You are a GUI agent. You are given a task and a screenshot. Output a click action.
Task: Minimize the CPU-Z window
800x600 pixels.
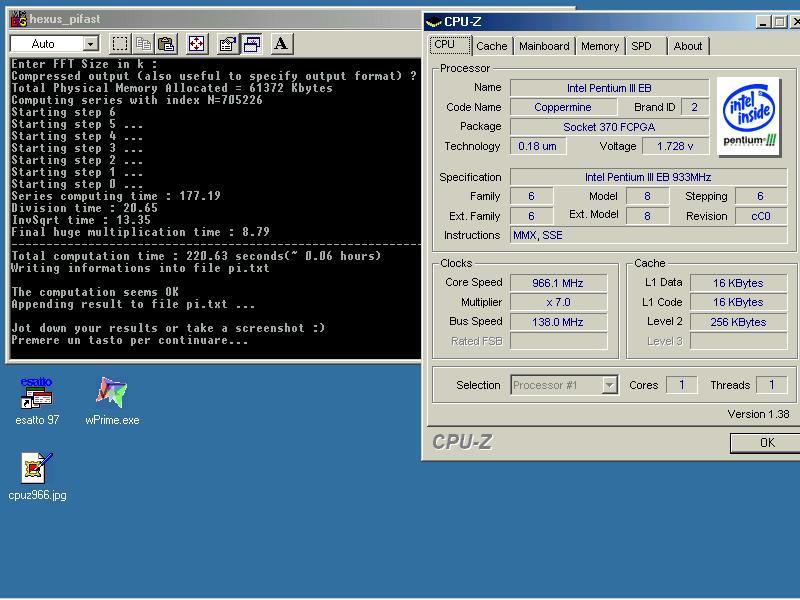pos(763,22)
